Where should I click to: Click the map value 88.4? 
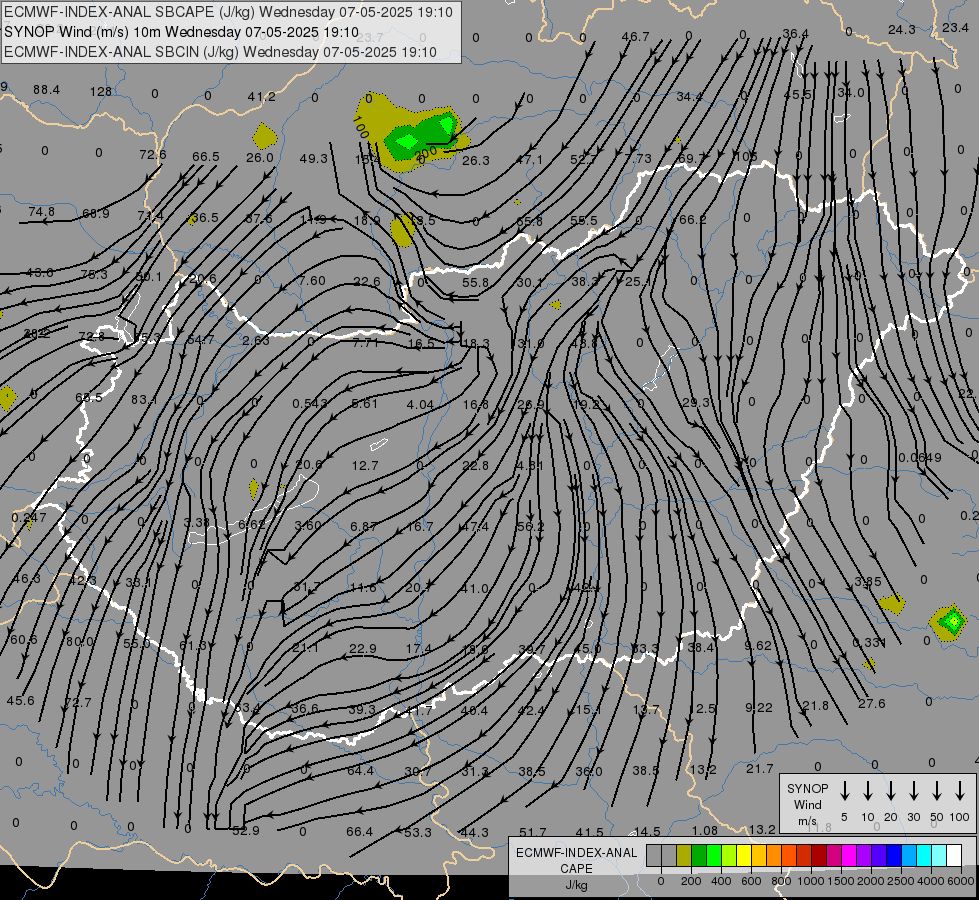[x=46, y=90]
